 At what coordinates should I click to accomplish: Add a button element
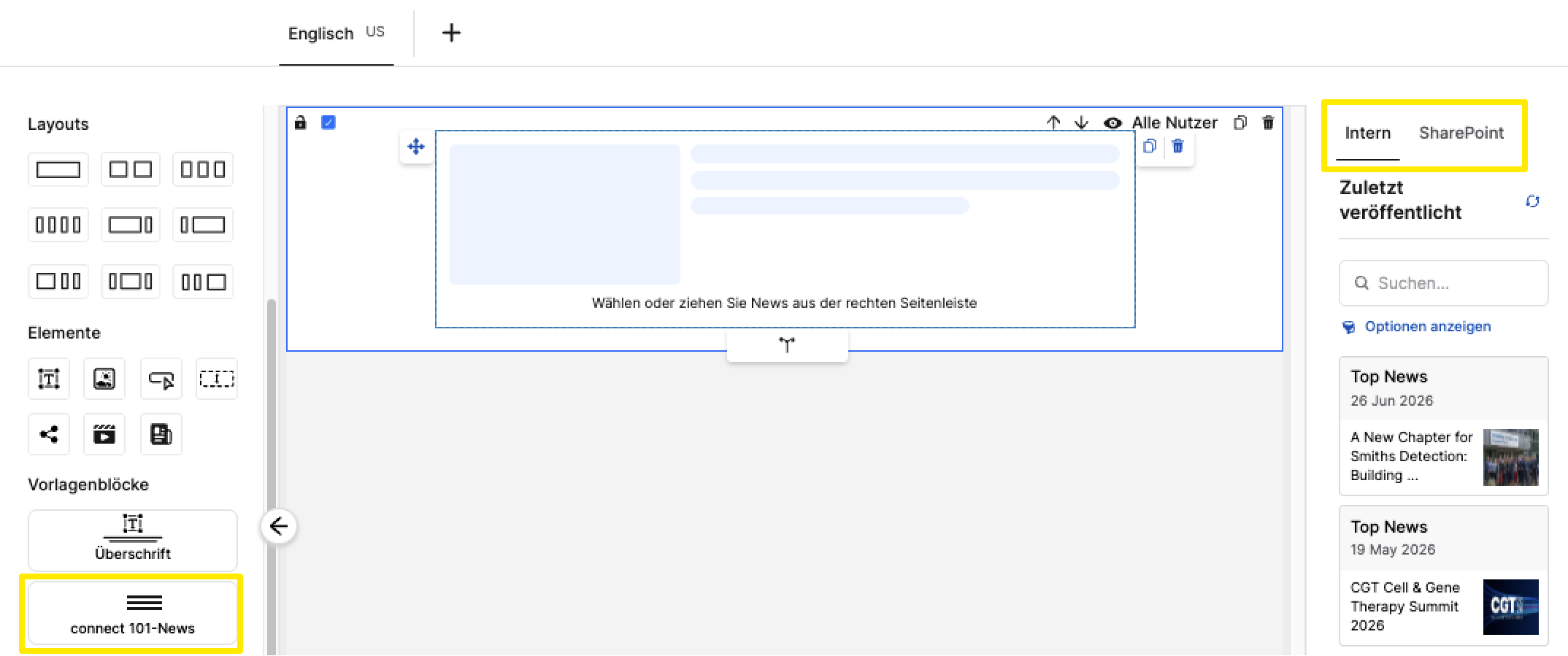[161, 379]
